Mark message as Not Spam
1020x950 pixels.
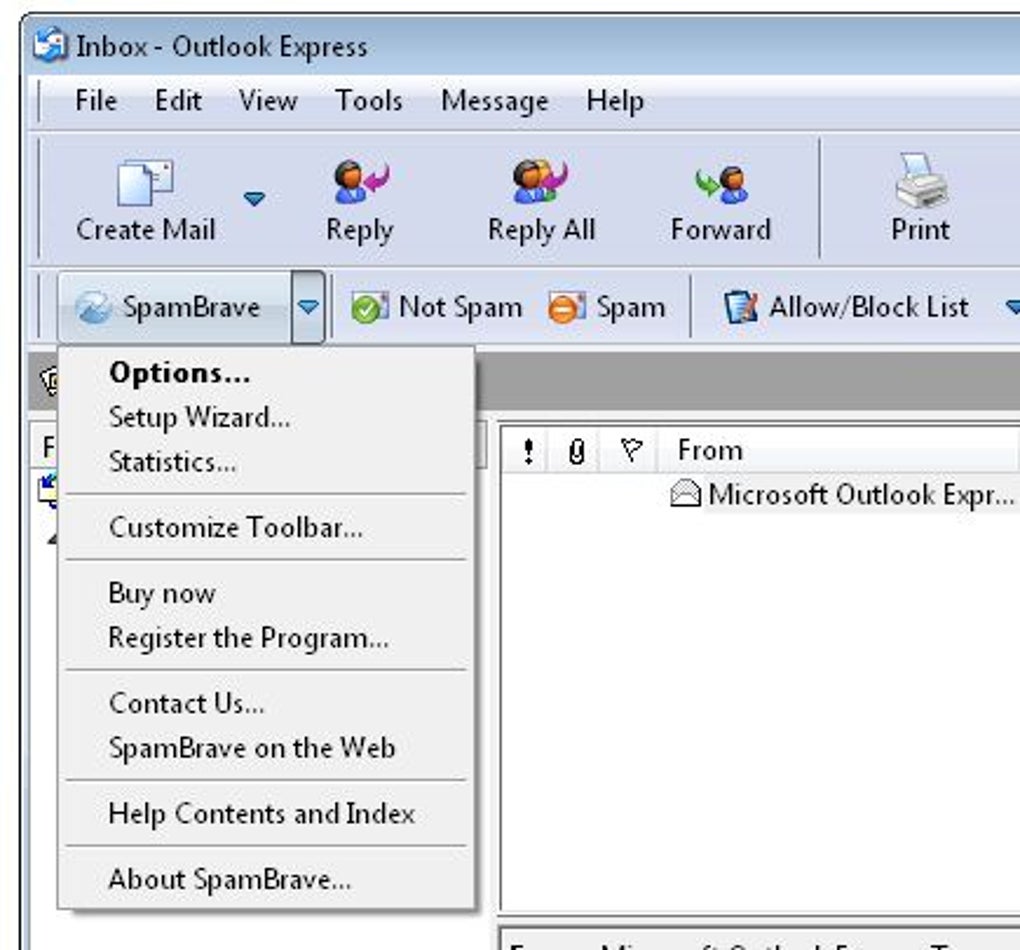tap(436, 307)
